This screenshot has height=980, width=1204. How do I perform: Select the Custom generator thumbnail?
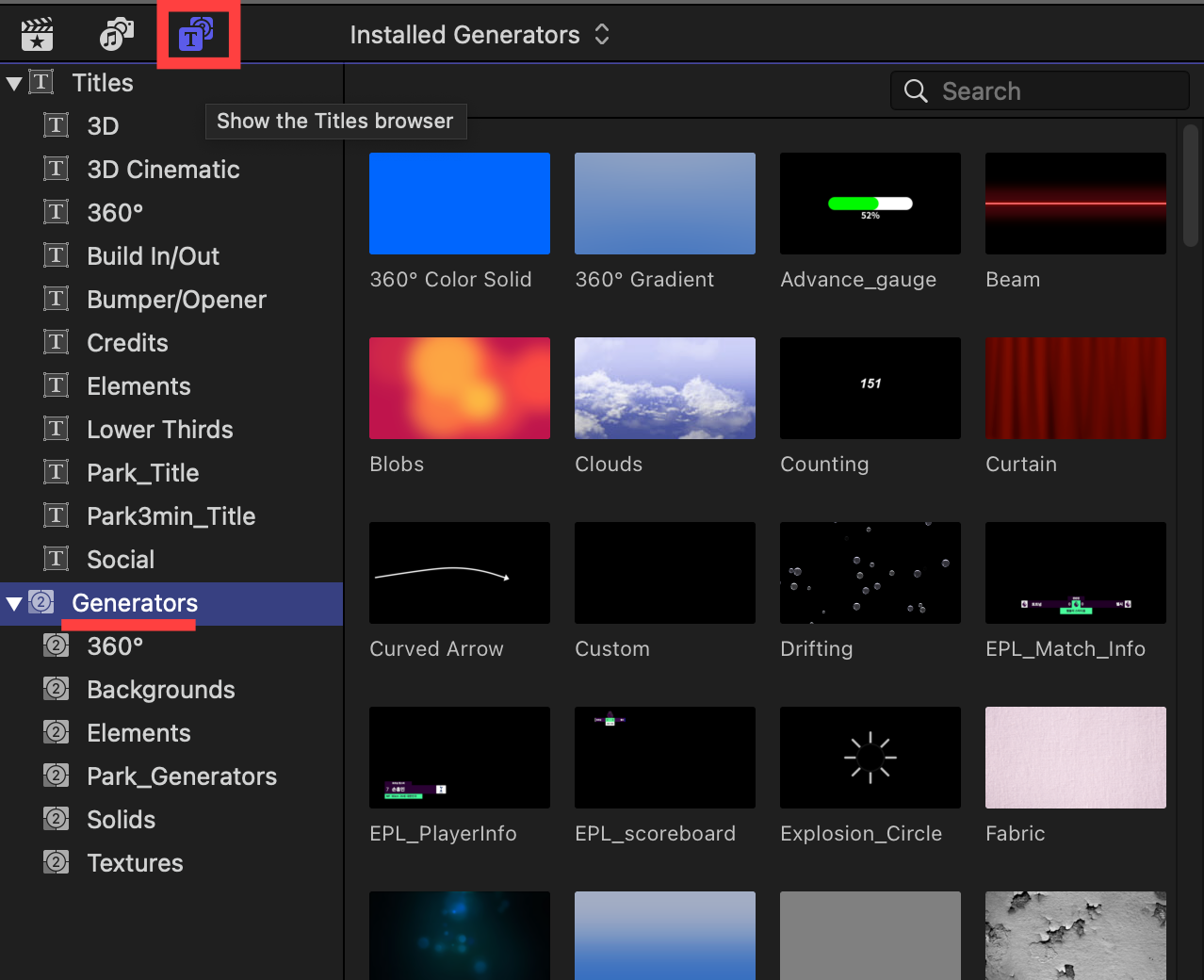pyautogui.click(x=665, y=573)
